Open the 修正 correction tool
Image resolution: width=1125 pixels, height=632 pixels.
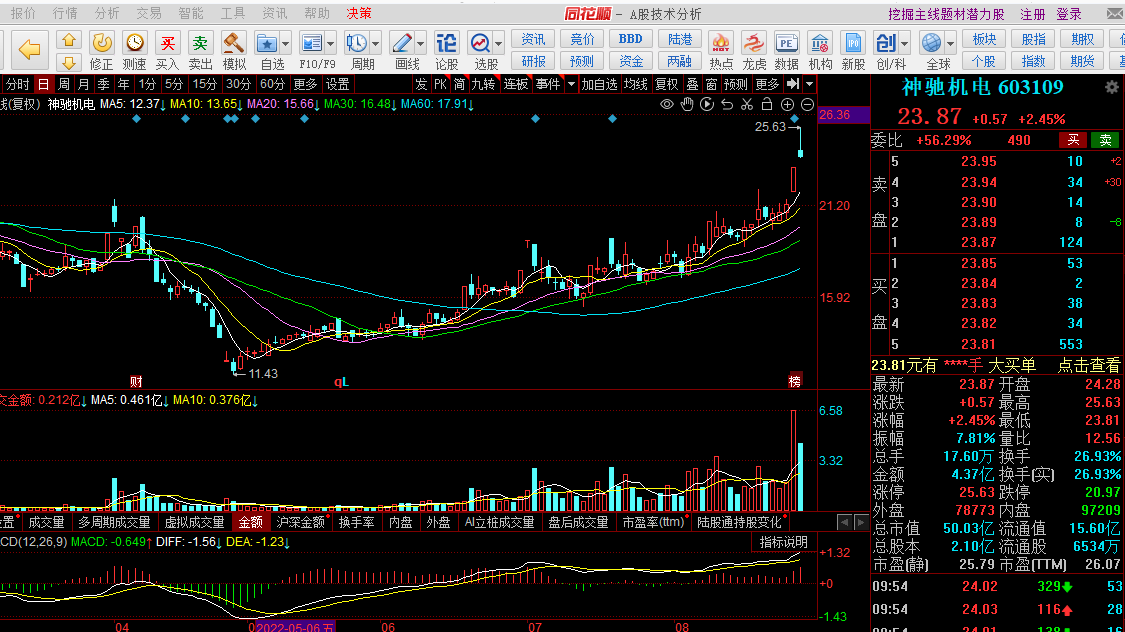tap(101, 51)
